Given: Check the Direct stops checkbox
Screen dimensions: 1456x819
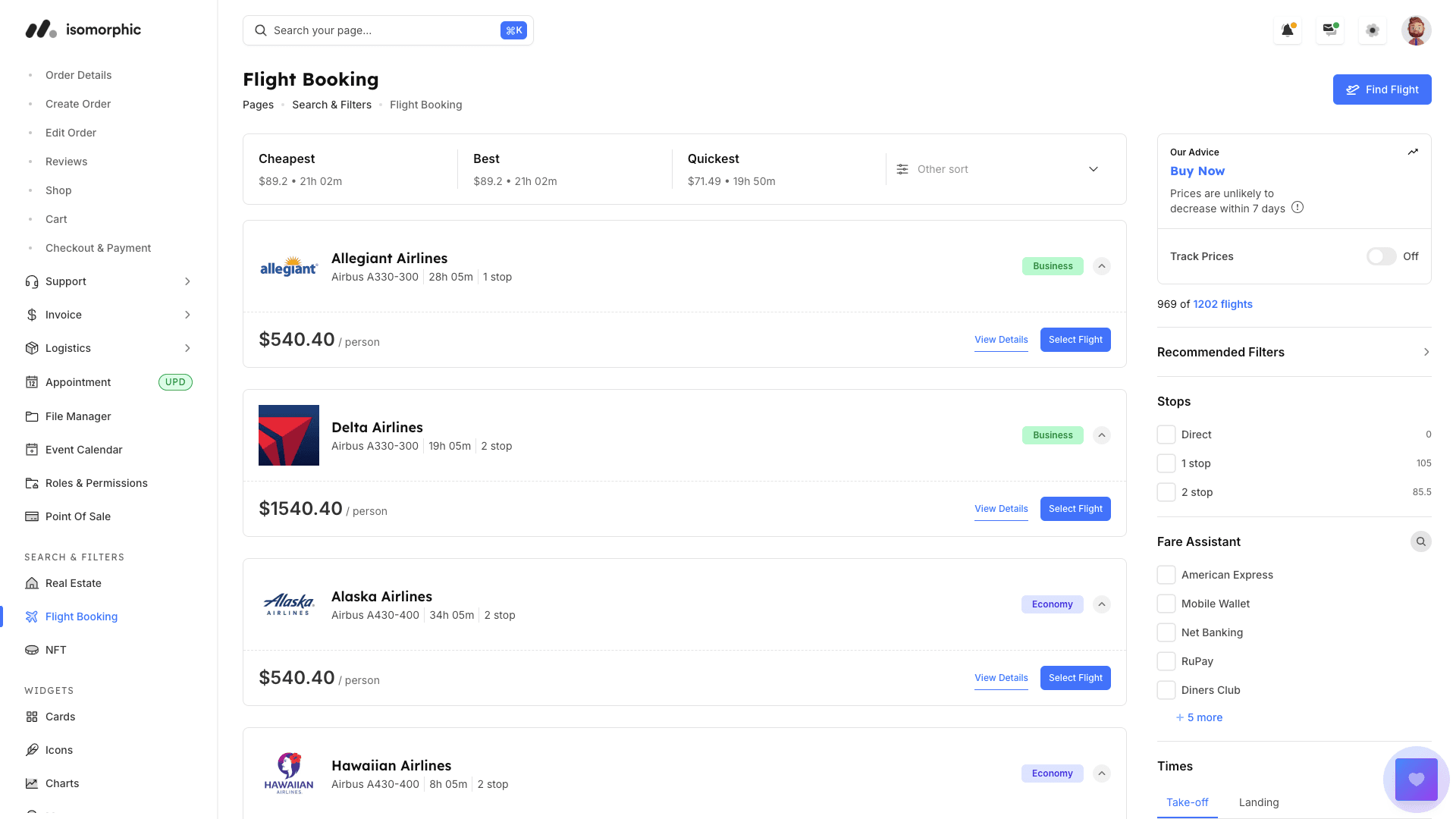Looking at the screenshot, I should click(x=1166, y=435).
